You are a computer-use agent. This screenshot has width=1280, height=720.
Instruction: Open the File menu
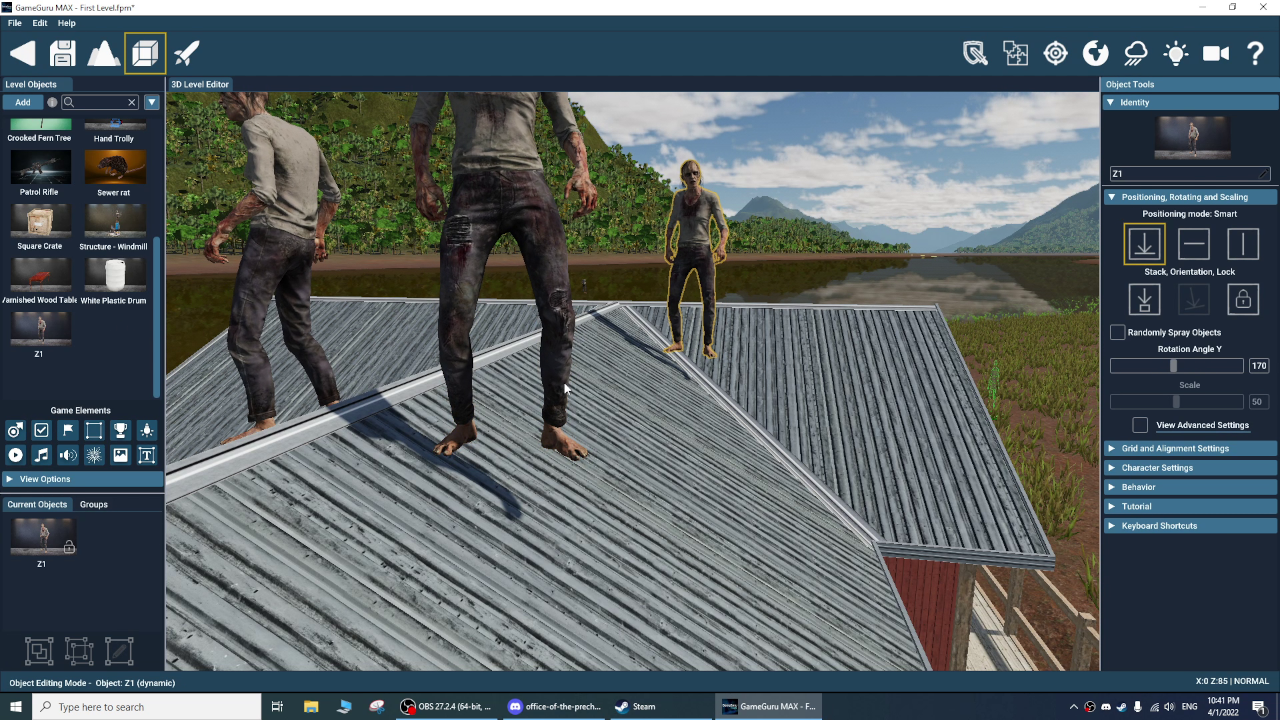pyautogui.click(x=15, y=23)
